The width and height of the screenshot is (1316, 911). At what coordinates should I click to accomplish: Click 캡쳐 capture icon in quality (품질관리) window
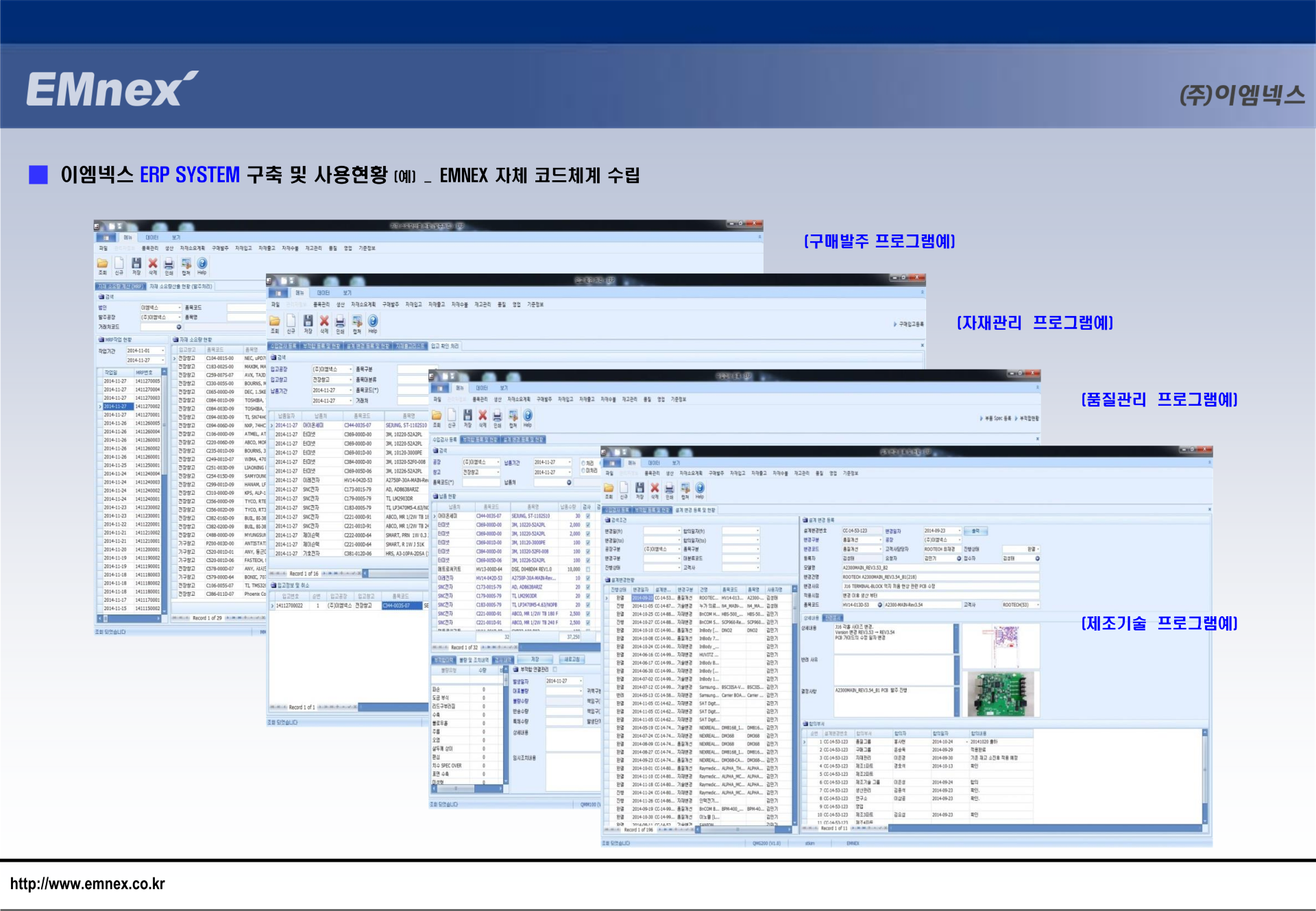[513, 415]
